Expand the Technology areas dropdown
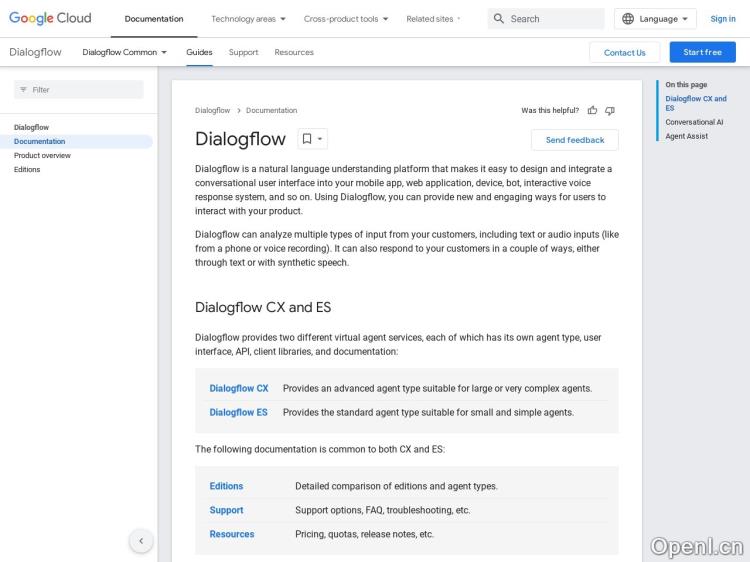750x562 pixels. click(248, 19)
